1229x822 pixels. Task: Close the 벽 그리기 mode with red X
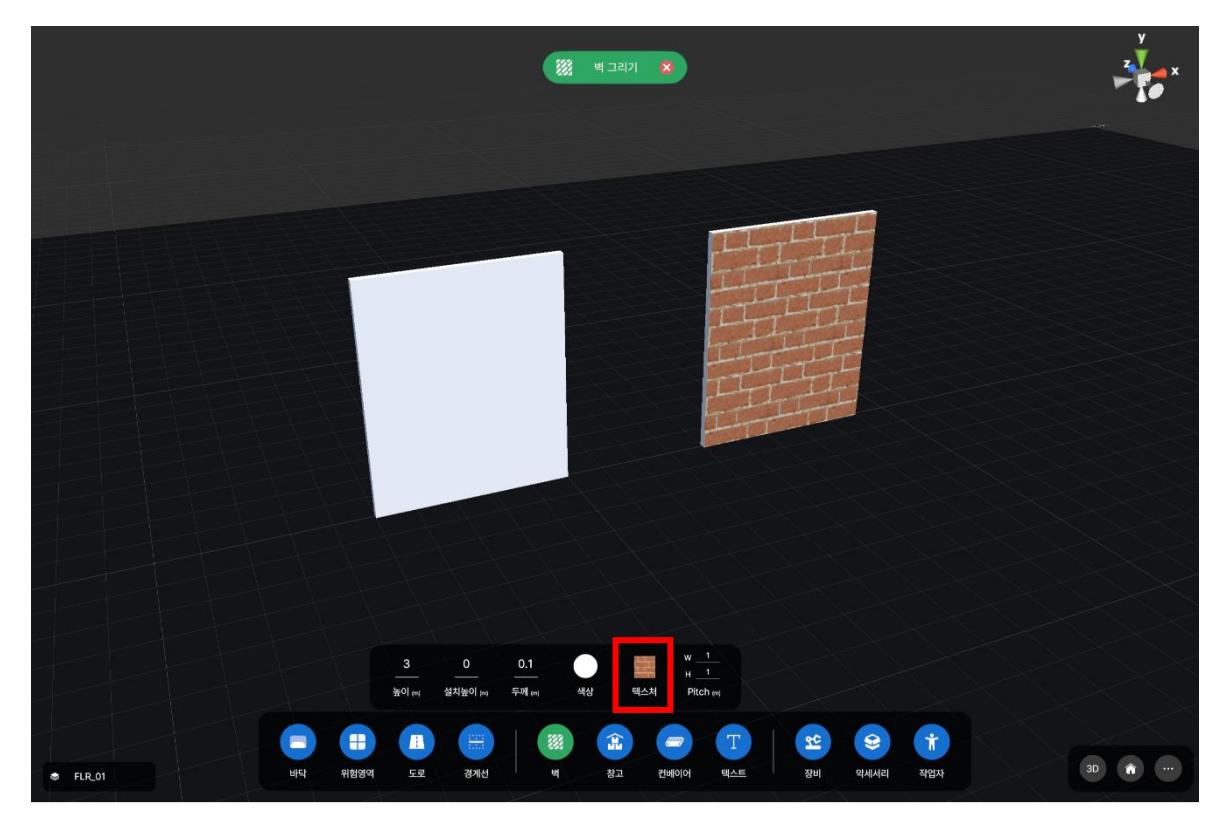pos(667,68)
